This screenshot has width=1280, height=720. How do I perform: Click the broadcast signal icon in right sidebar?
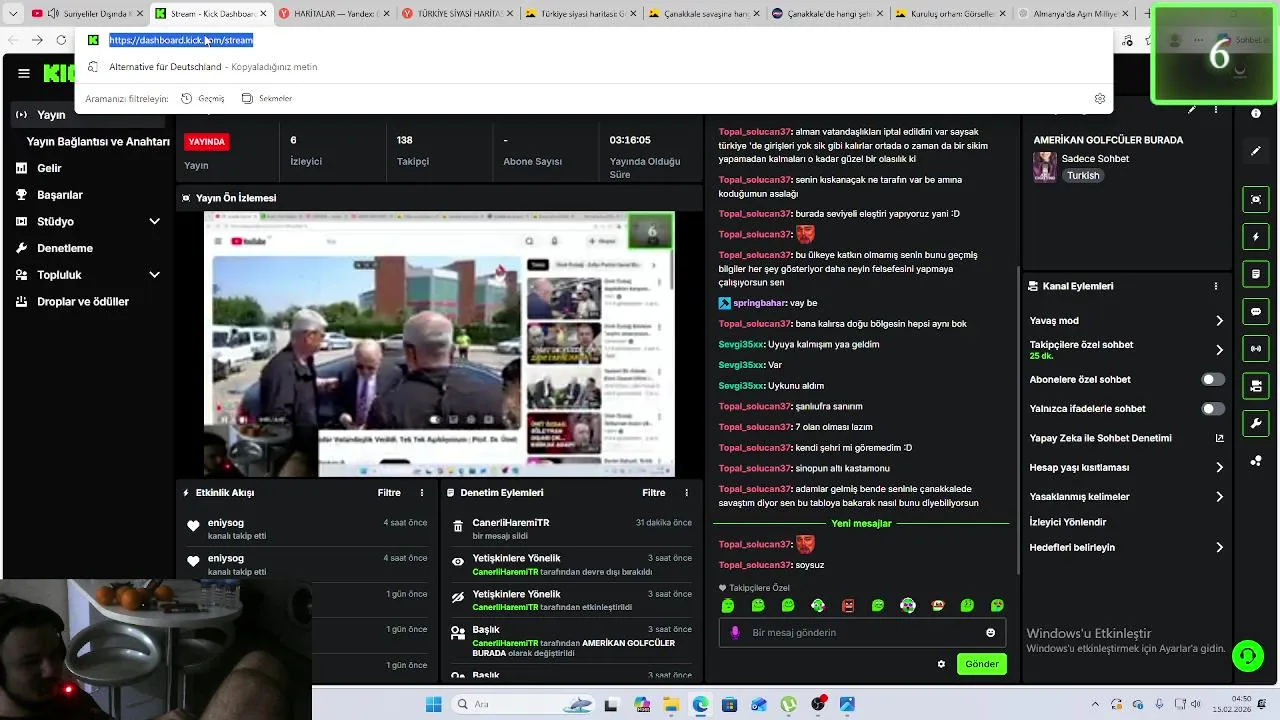[1256, 348]
